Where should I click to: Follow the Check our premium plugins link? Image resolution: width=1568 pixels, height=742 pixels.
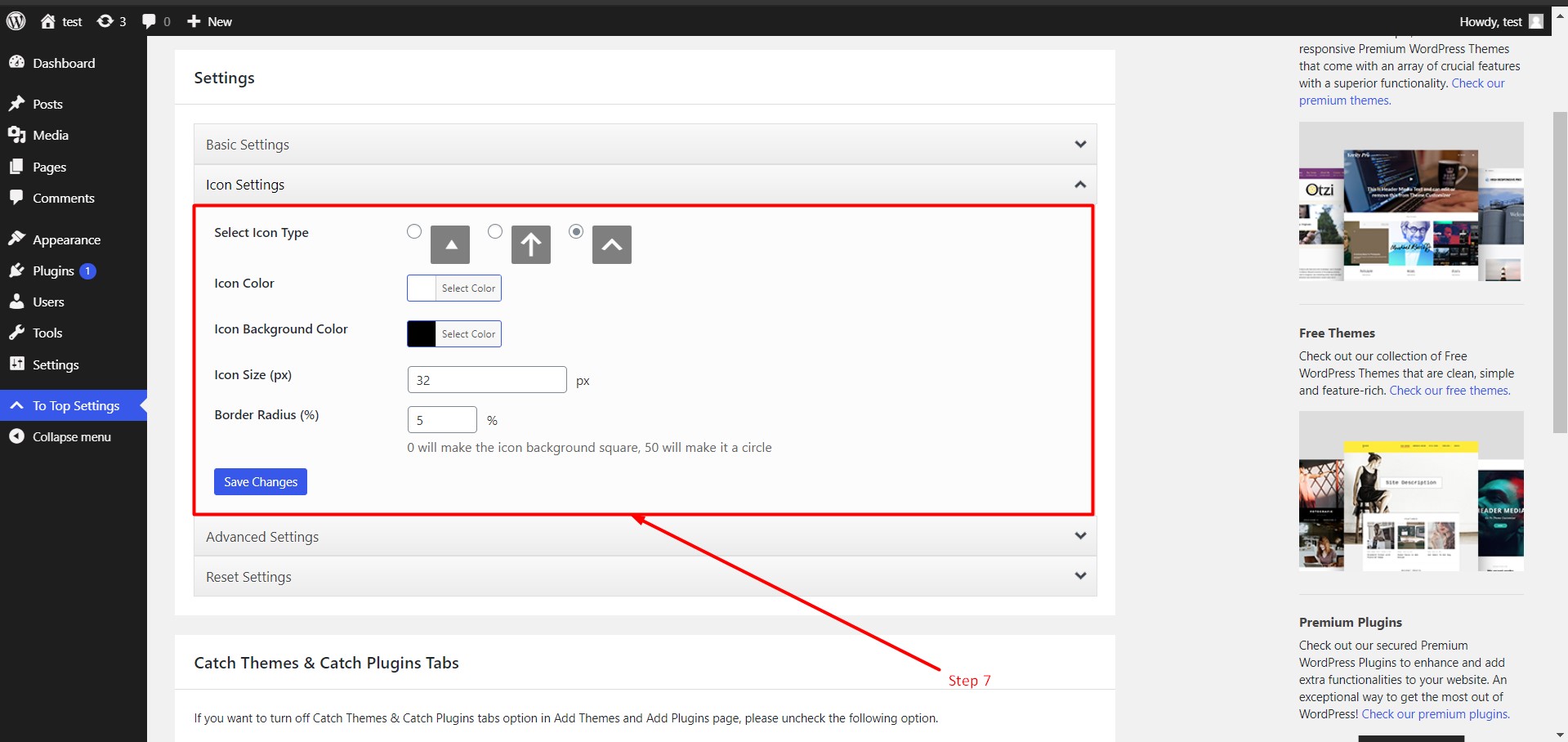1436,714
